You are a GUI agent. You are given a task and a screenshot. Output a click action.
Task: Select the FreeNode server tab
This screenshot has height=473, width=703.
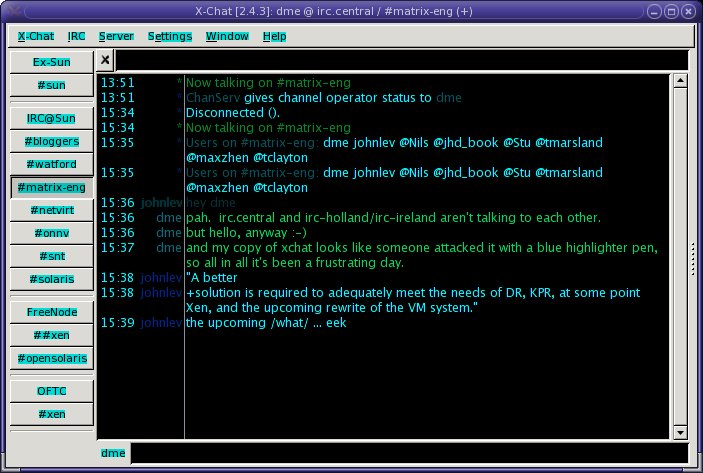[x=52, y=312]
